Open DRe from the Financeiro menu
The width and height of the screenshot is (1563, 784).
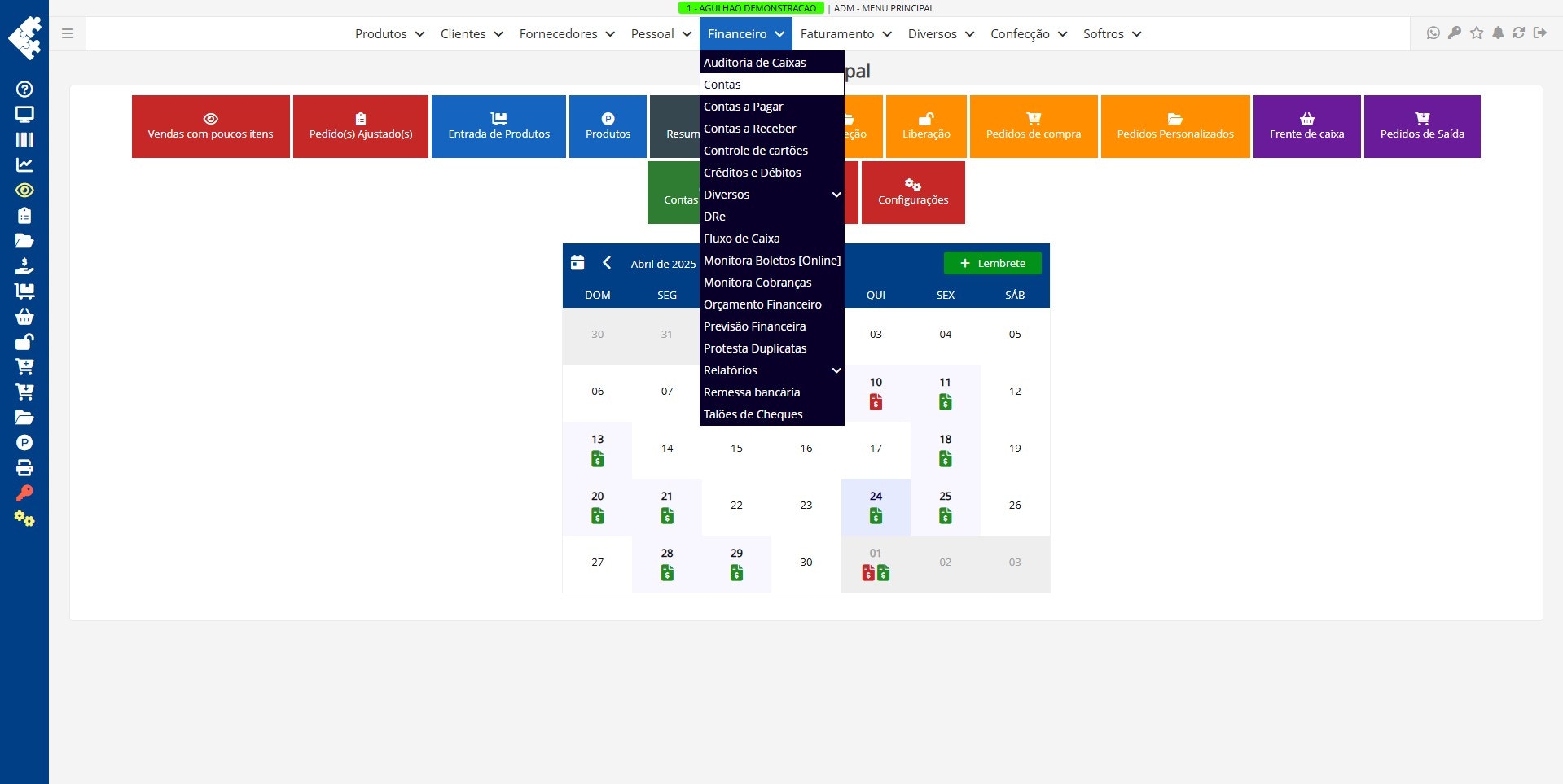[x=771, y=217]
